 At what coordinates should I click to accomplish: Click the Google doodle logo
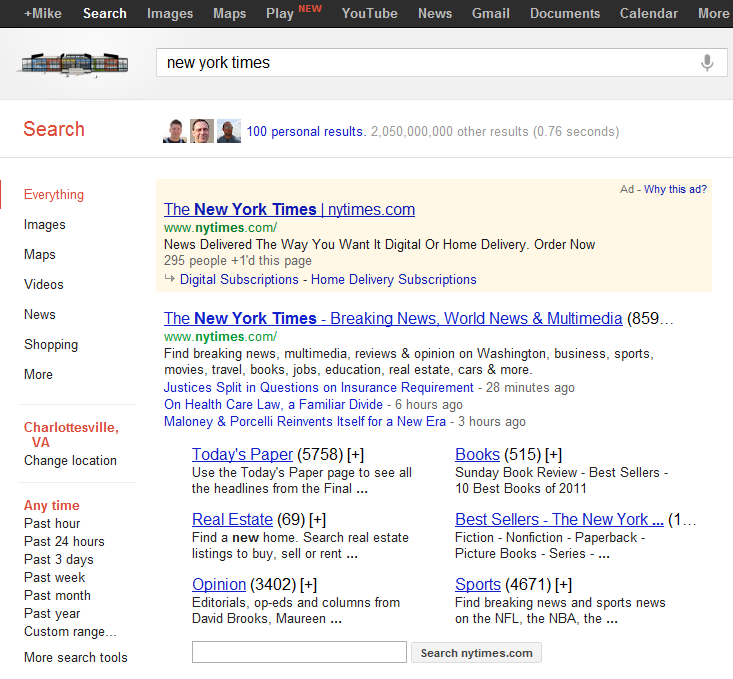click(72, 64)
